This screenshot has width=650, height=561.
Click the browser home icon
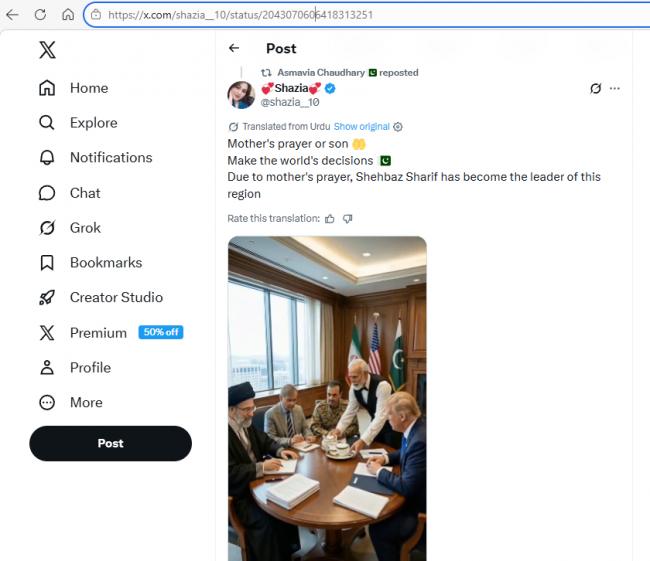68,15
